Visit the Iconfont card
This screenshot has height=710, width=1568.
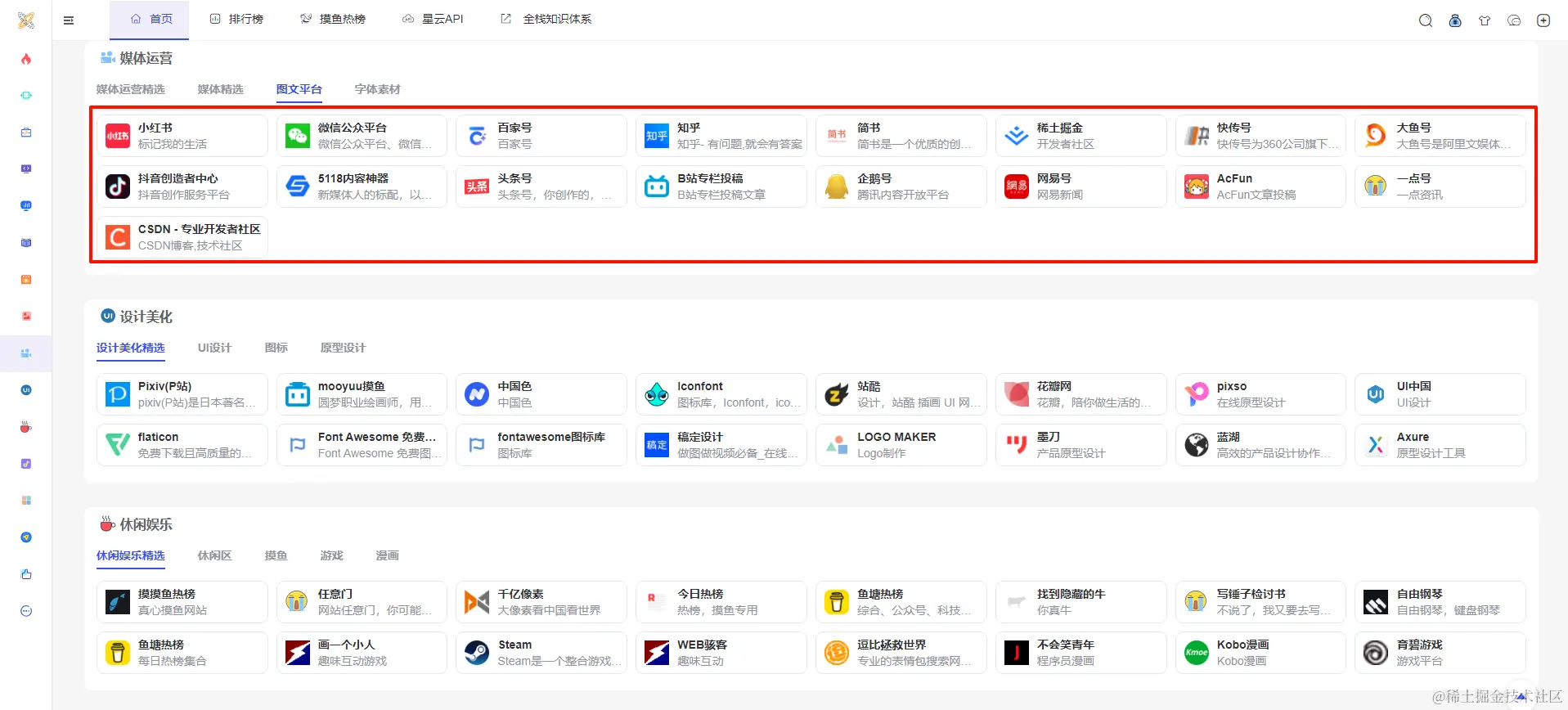(721, 394)
